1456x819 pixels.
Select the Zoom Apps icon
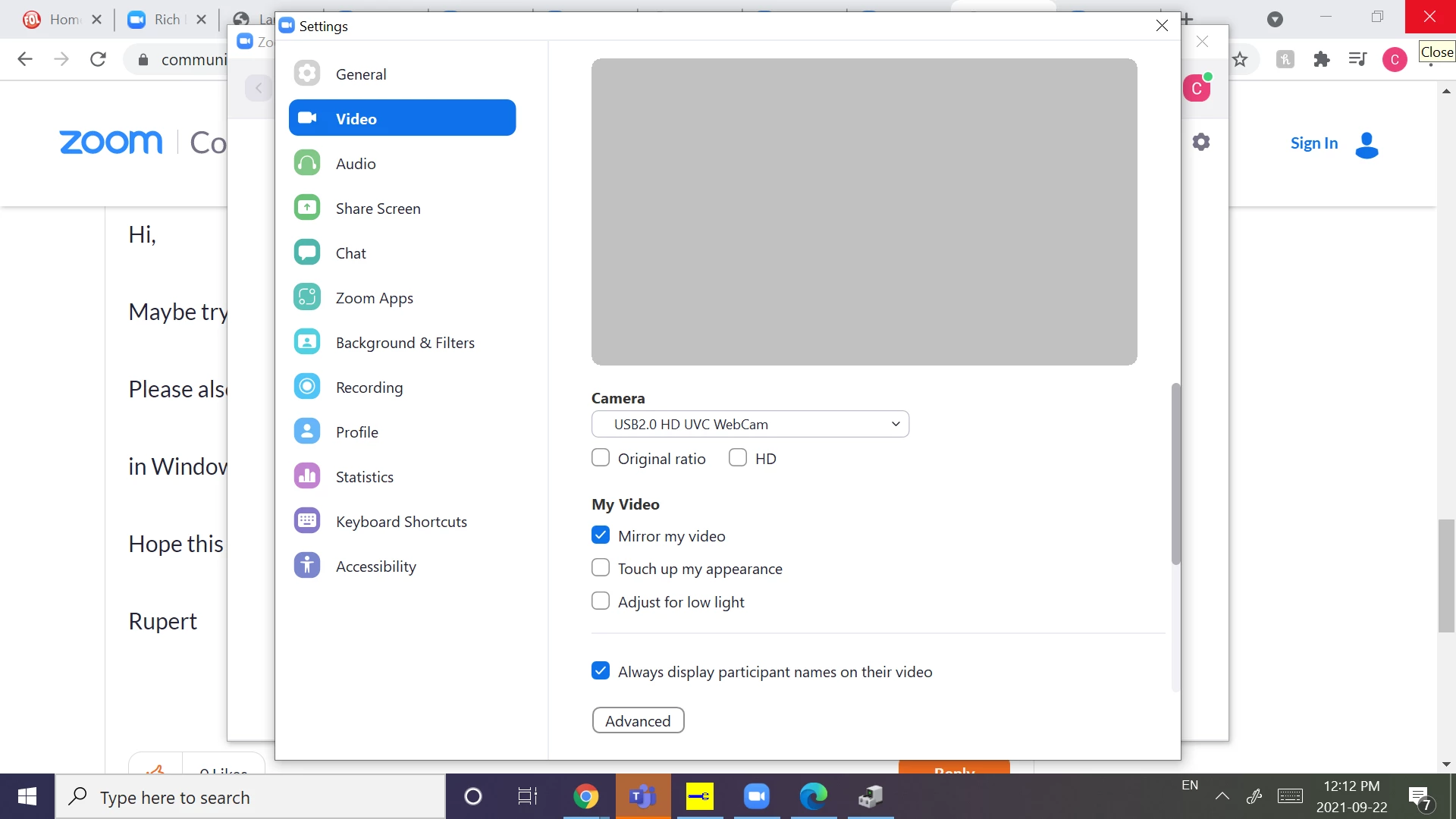(x=307, y=297)
